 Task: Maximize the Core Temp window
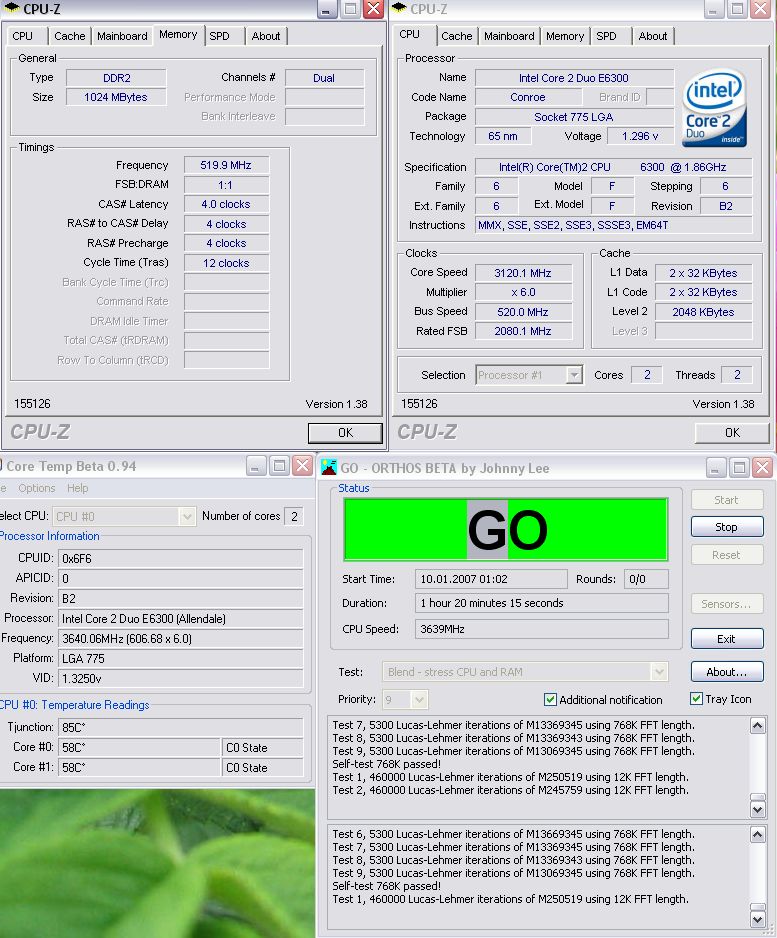pos(279,466)
